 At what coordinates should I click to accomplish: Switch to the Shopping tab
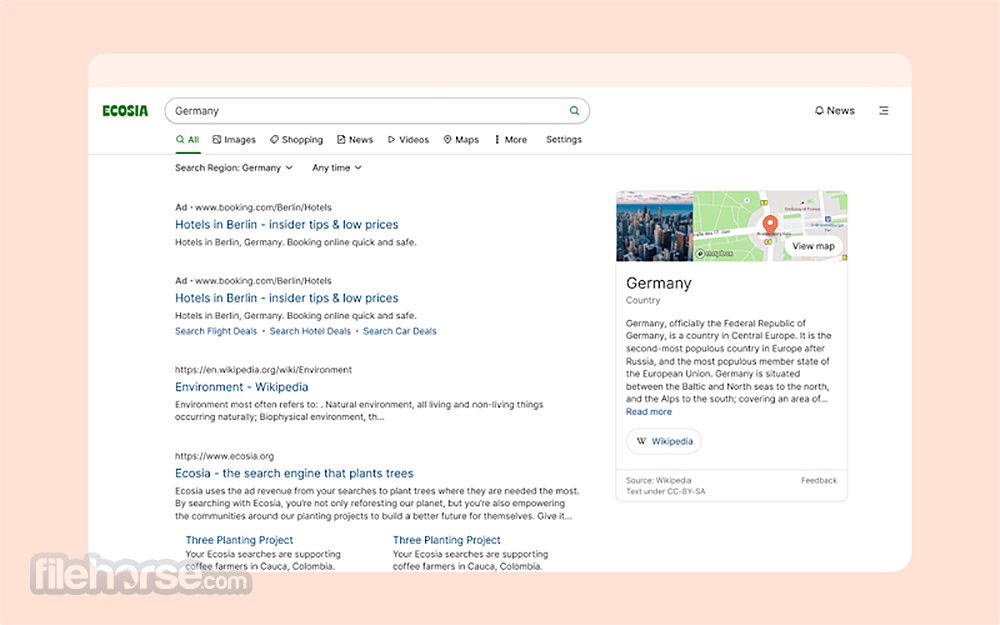(296, 140)
